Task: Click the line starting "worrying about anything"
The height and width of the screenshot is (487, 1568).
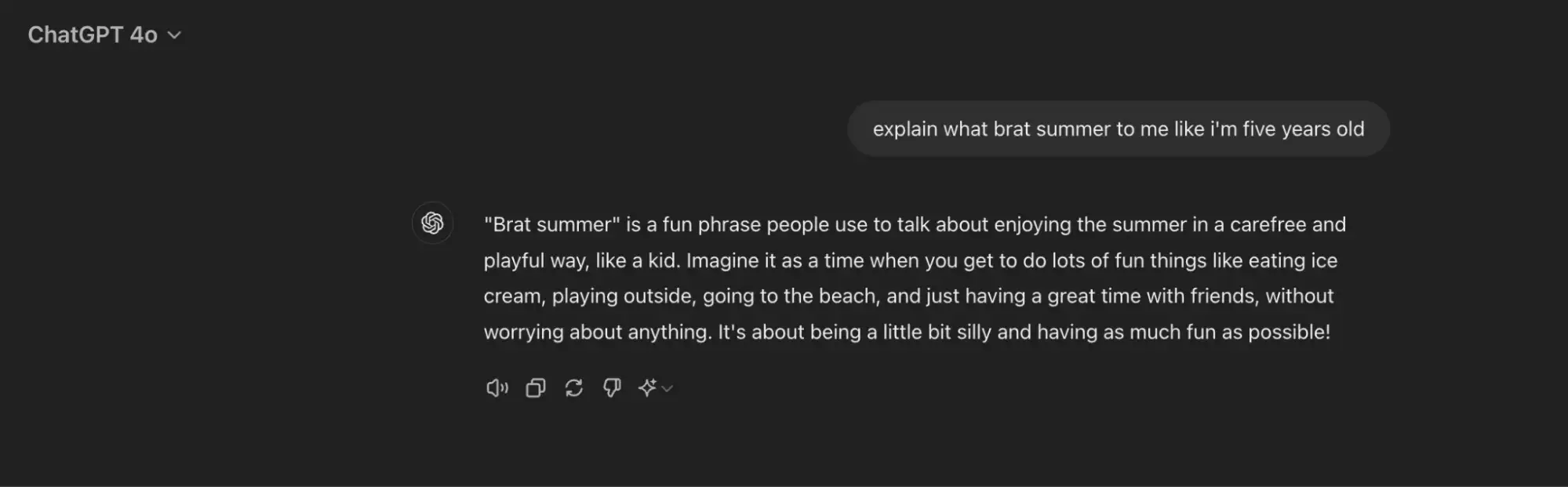Action: tap(907, 333)
